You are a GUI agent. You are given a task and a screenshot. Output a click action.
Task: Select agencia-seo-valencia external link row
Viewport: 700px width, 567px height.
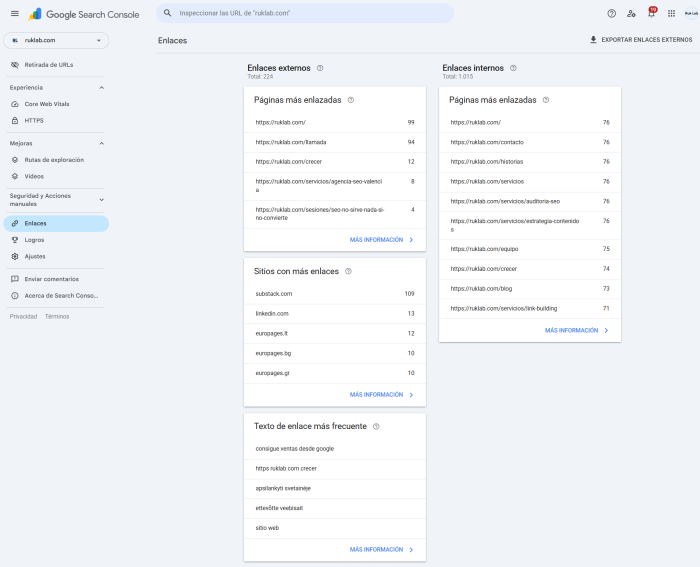tap(335, 186)
